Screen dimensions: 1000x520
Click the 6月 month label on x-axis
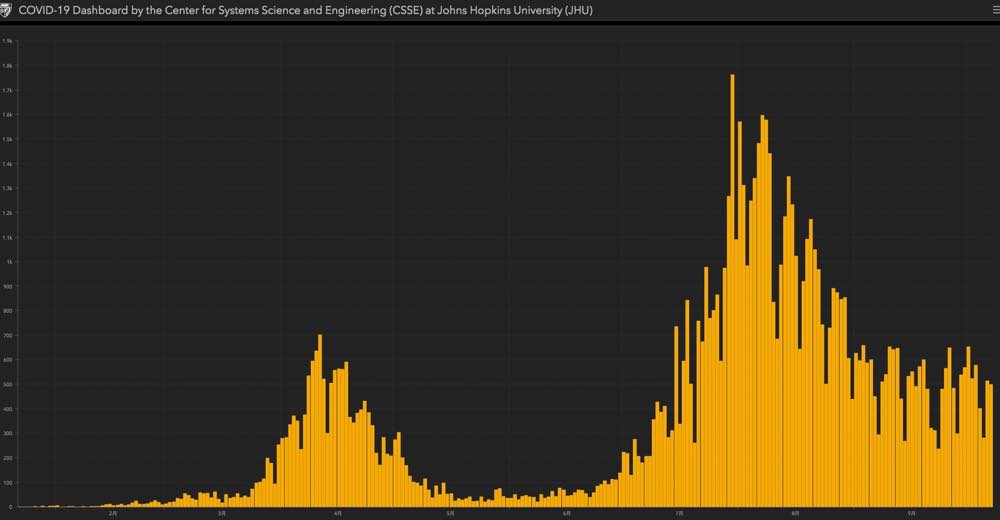click(566, 513)
